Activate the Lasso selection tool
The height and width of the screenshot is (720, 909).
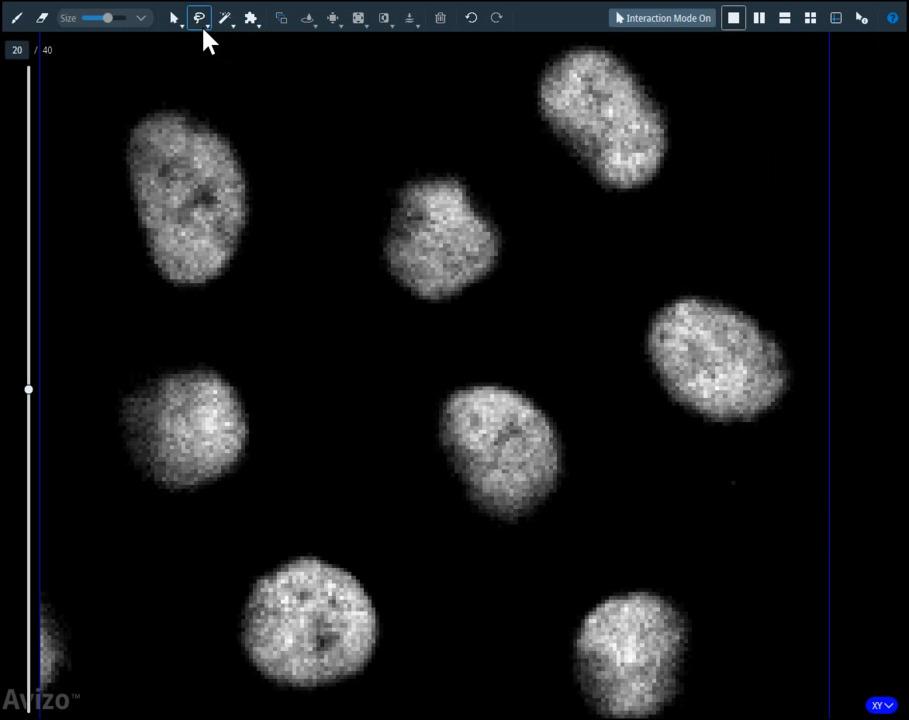pyautogui.click(x=199, y=18)
